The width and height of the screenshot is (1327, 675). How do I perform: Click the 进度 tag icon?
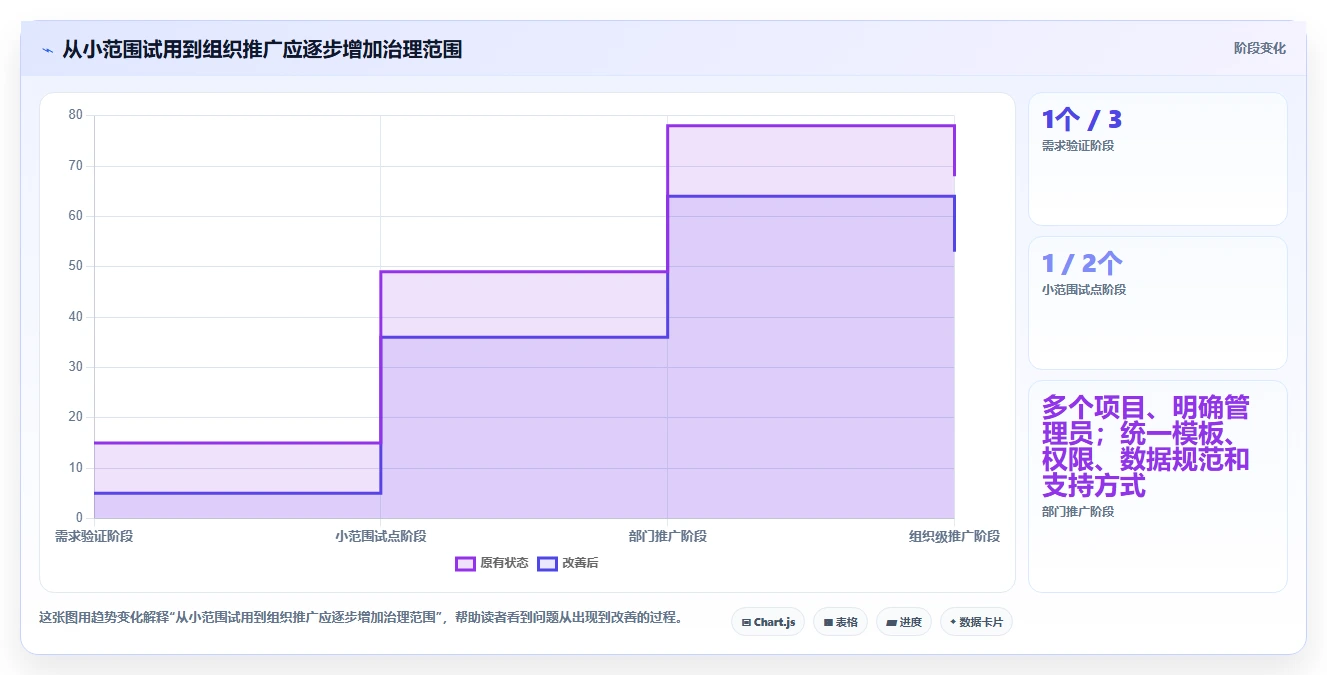coord(891,622)
